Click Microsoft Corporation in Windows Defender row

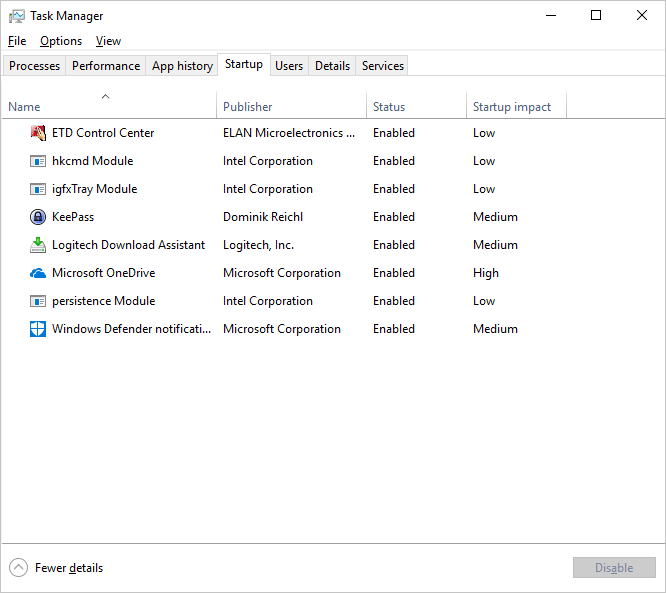(x=282, y=329)
